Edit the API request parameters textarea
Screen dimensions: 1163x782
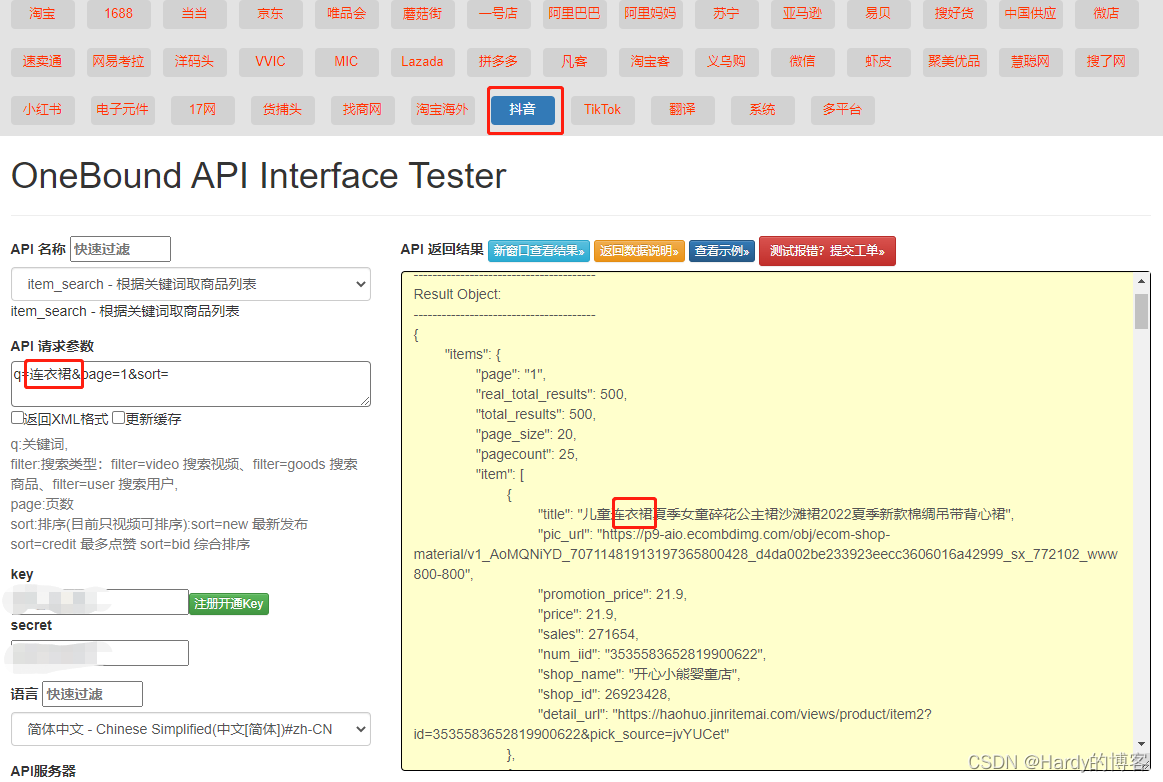tap(191, 384)
